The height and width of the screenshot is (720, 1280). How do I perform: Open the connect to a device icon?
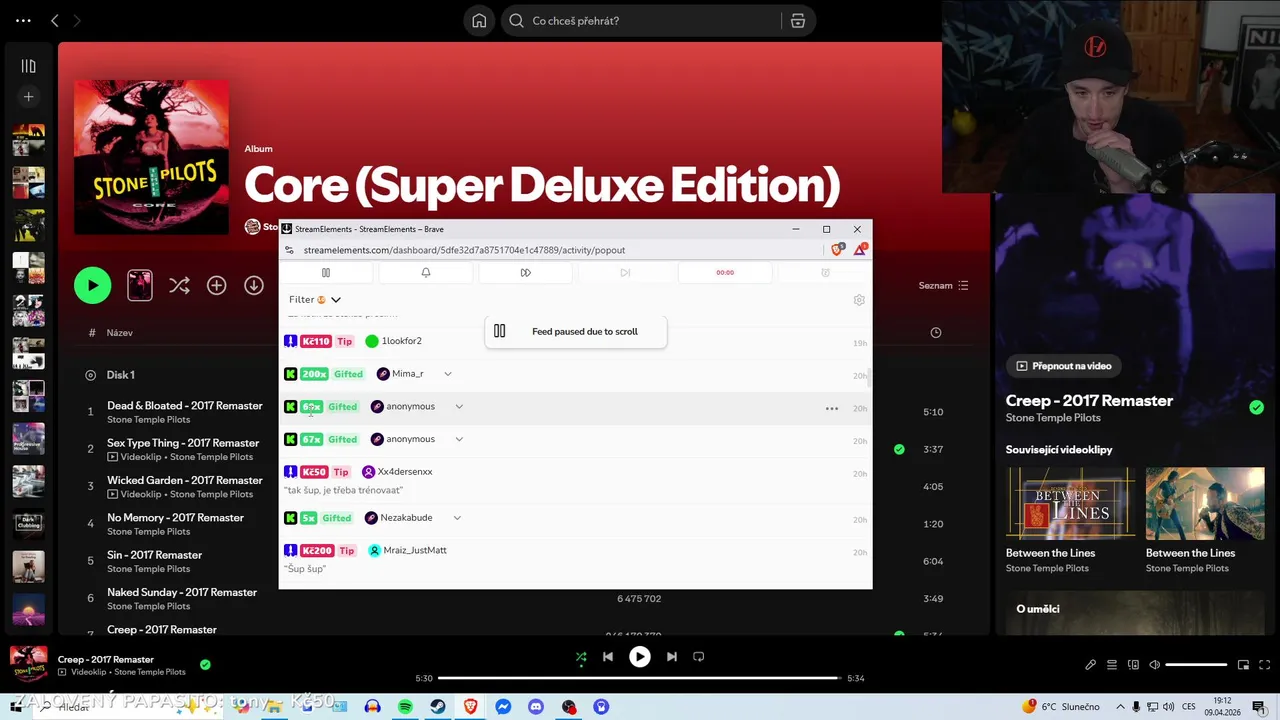point(1133,665)
